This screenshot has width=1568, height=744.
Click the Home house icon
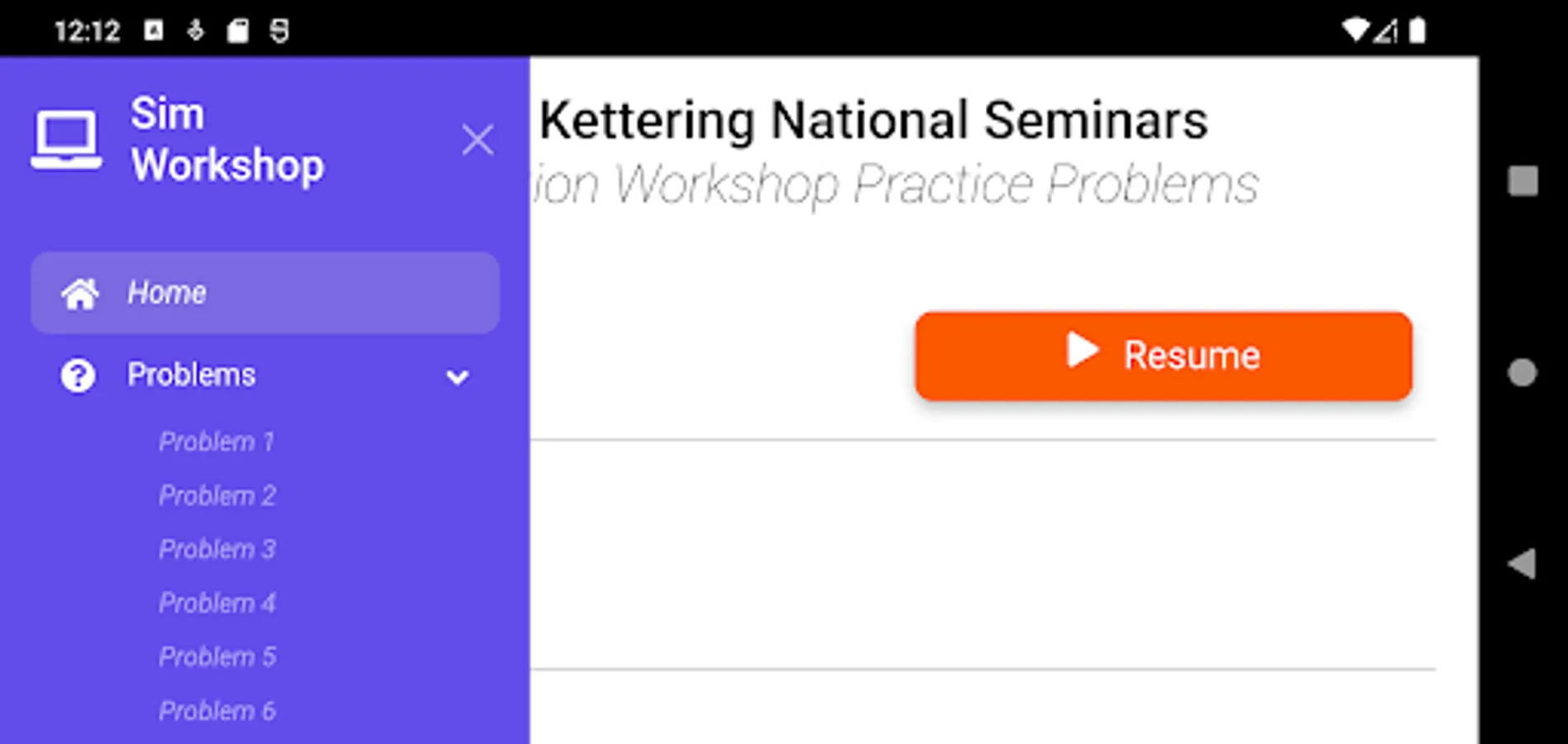click(x=80, y=293)
